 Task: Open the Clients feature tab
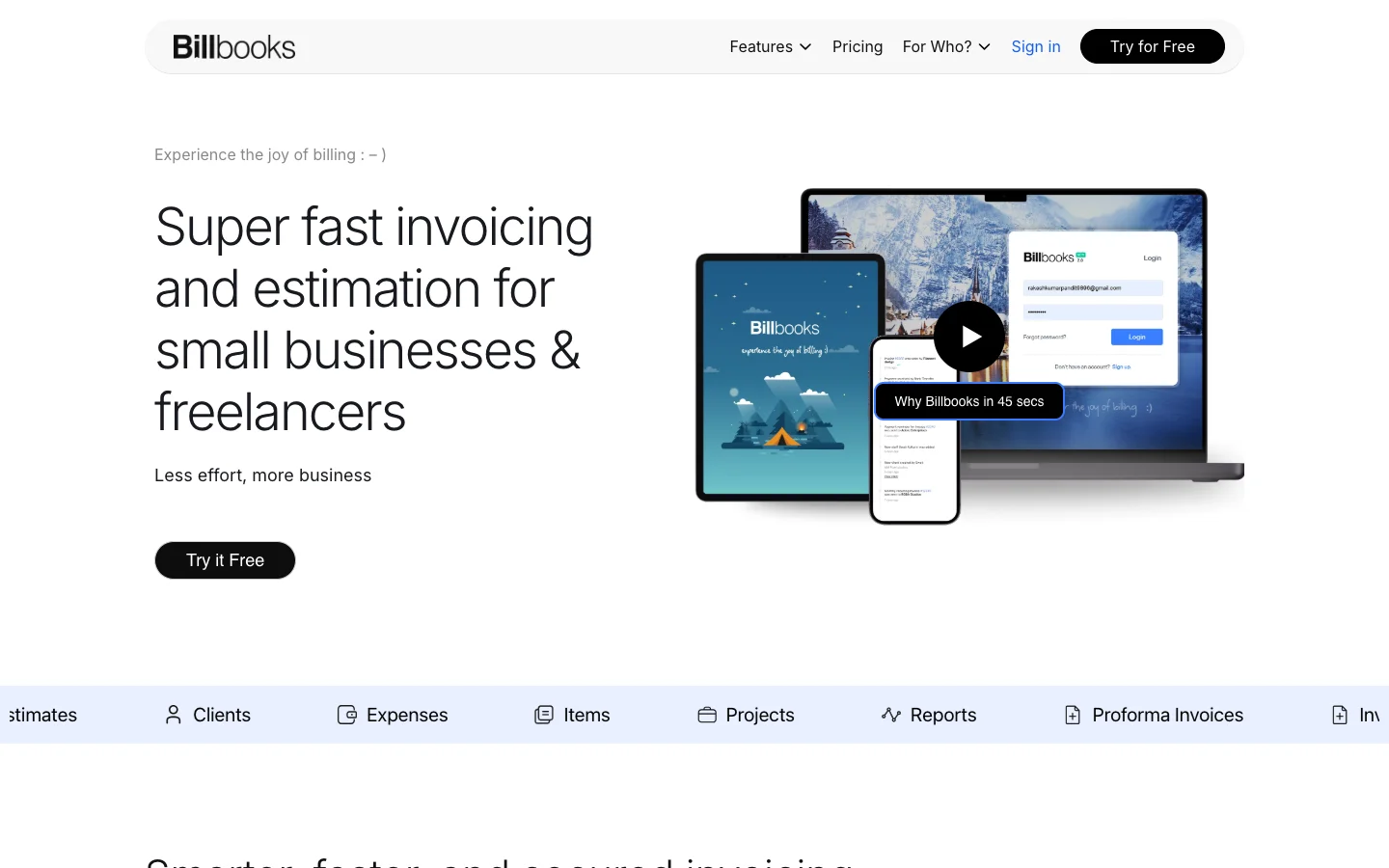click(x=208, y=715)
